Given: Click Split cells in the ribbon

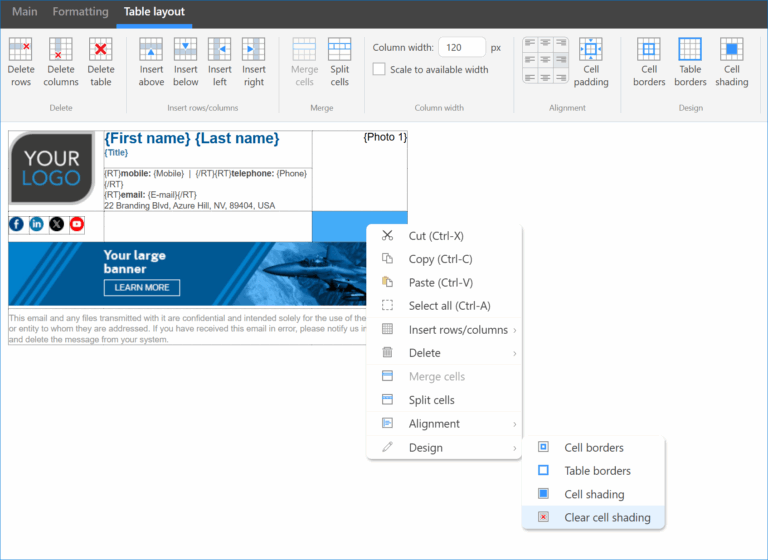Looking at the screenshot, I should (339, 62).
